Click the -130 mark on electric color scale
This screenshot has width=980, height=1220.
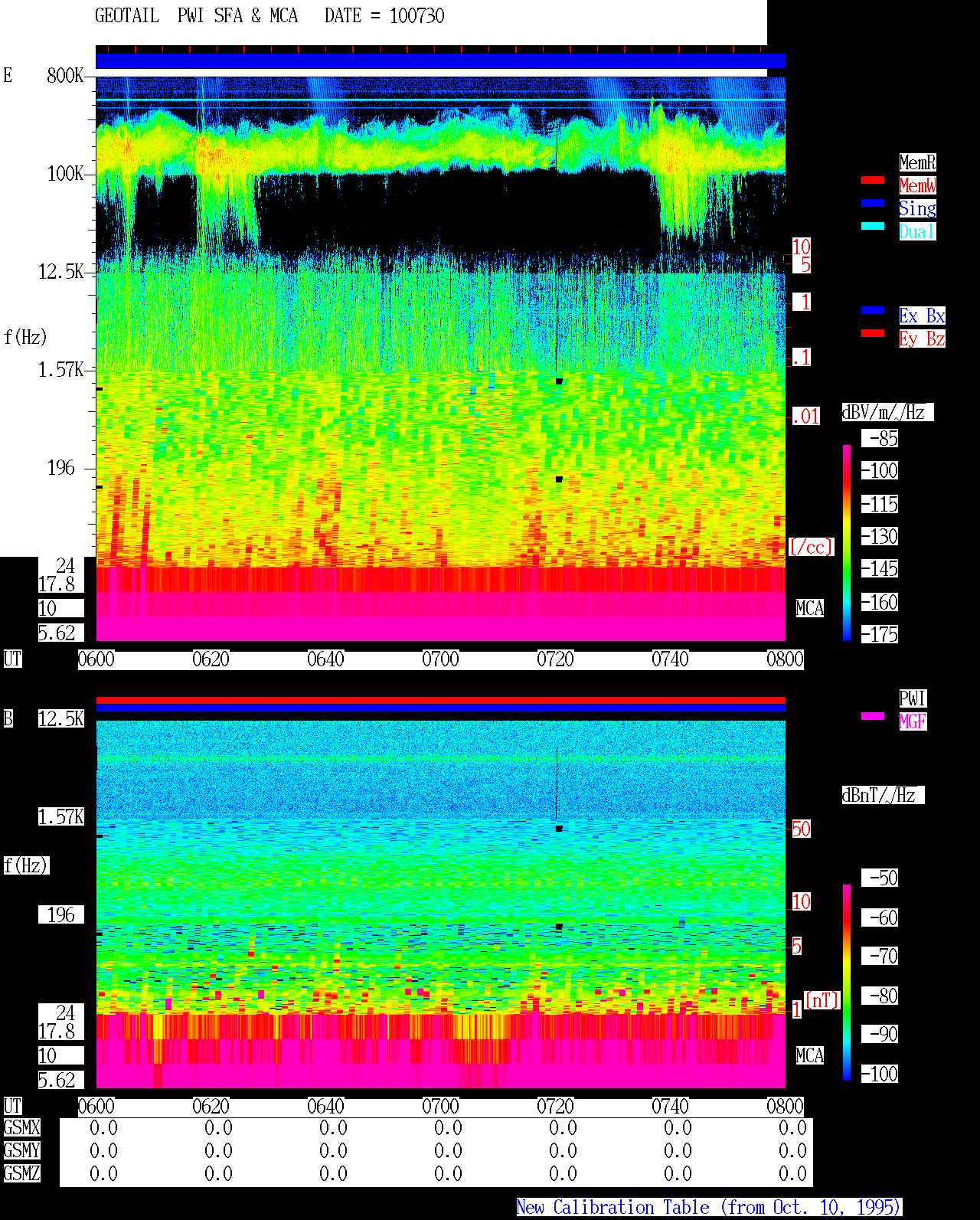click(x=880, y=536)
